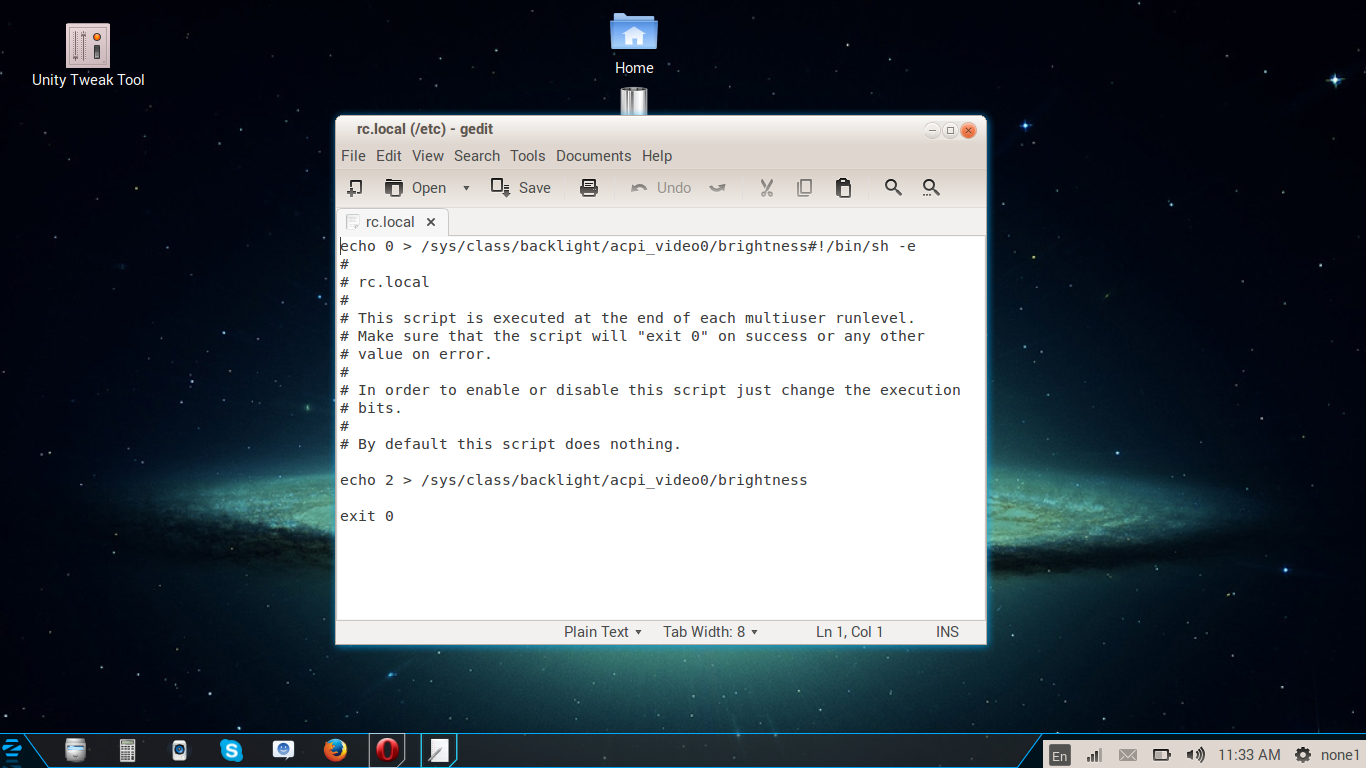Close the rc.local tab
The image size is (1366, 768).
coord(431,222)
